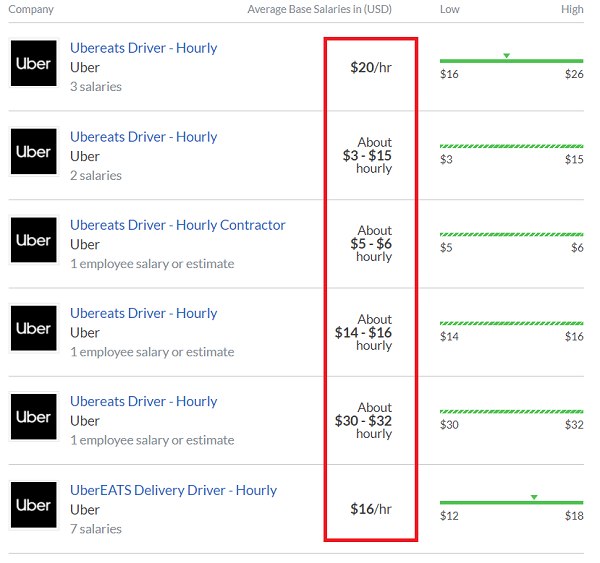Click the Uber logo in the $30 - $32 row

(x=34, y=417)
